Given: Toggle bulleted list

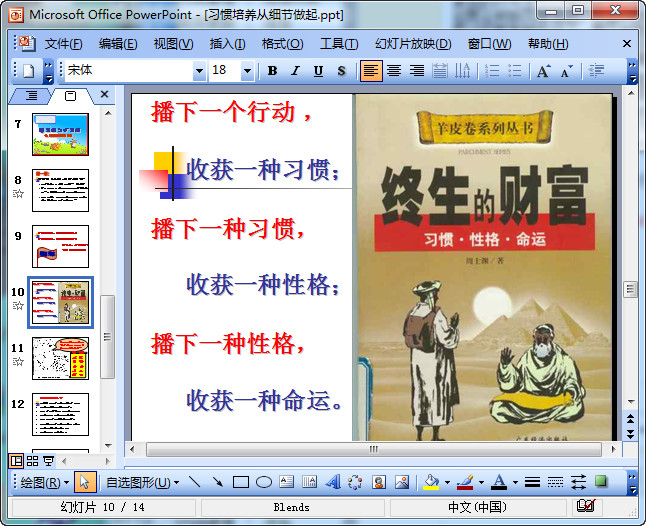Looking at the screenshot, I should (x=514, y=71).
